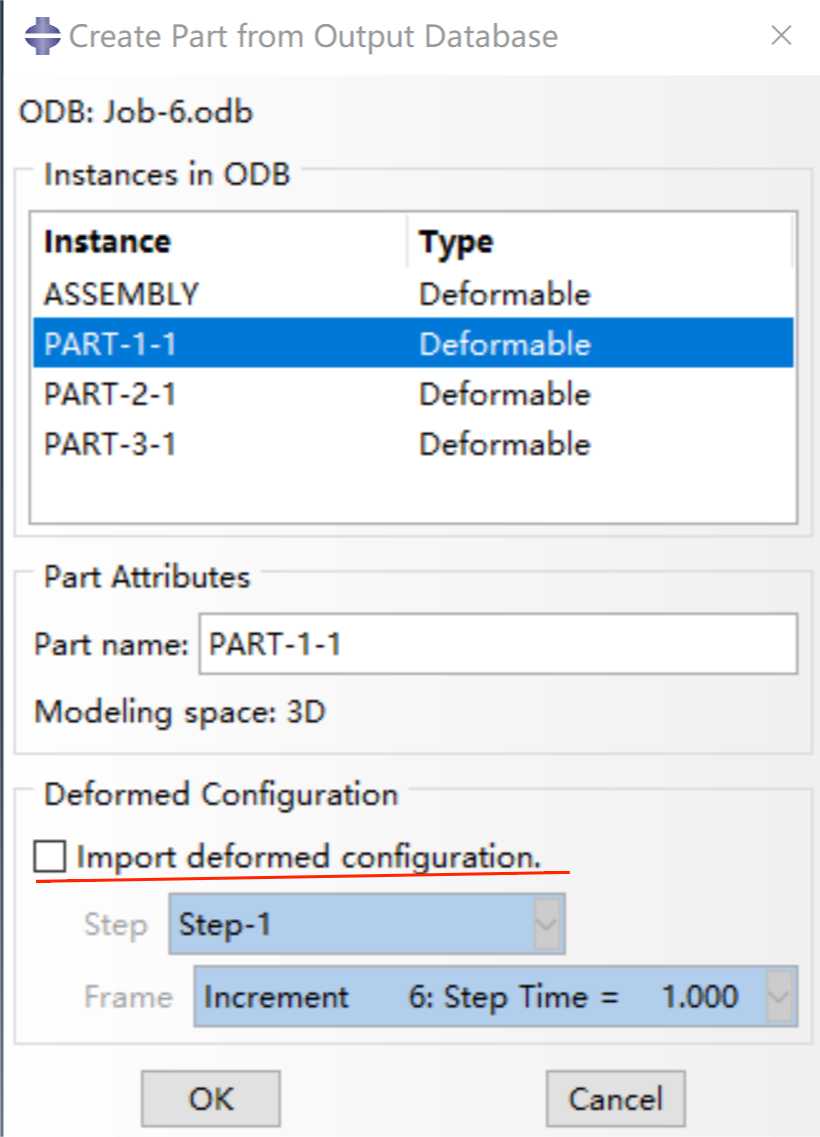Select PART-1-1 in instances list
820x1137 pixels.
pos(413,343)
